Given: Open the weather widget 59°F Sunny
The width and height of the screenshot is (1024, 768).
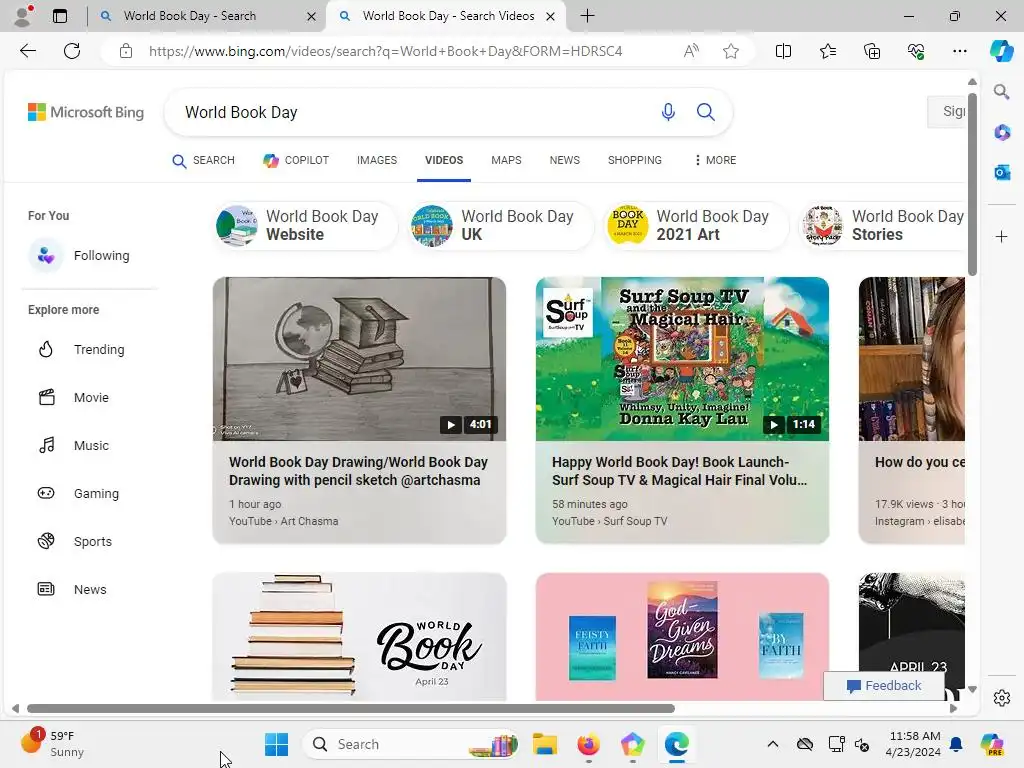Looking at the screenshot, I should tap(52, 744).
